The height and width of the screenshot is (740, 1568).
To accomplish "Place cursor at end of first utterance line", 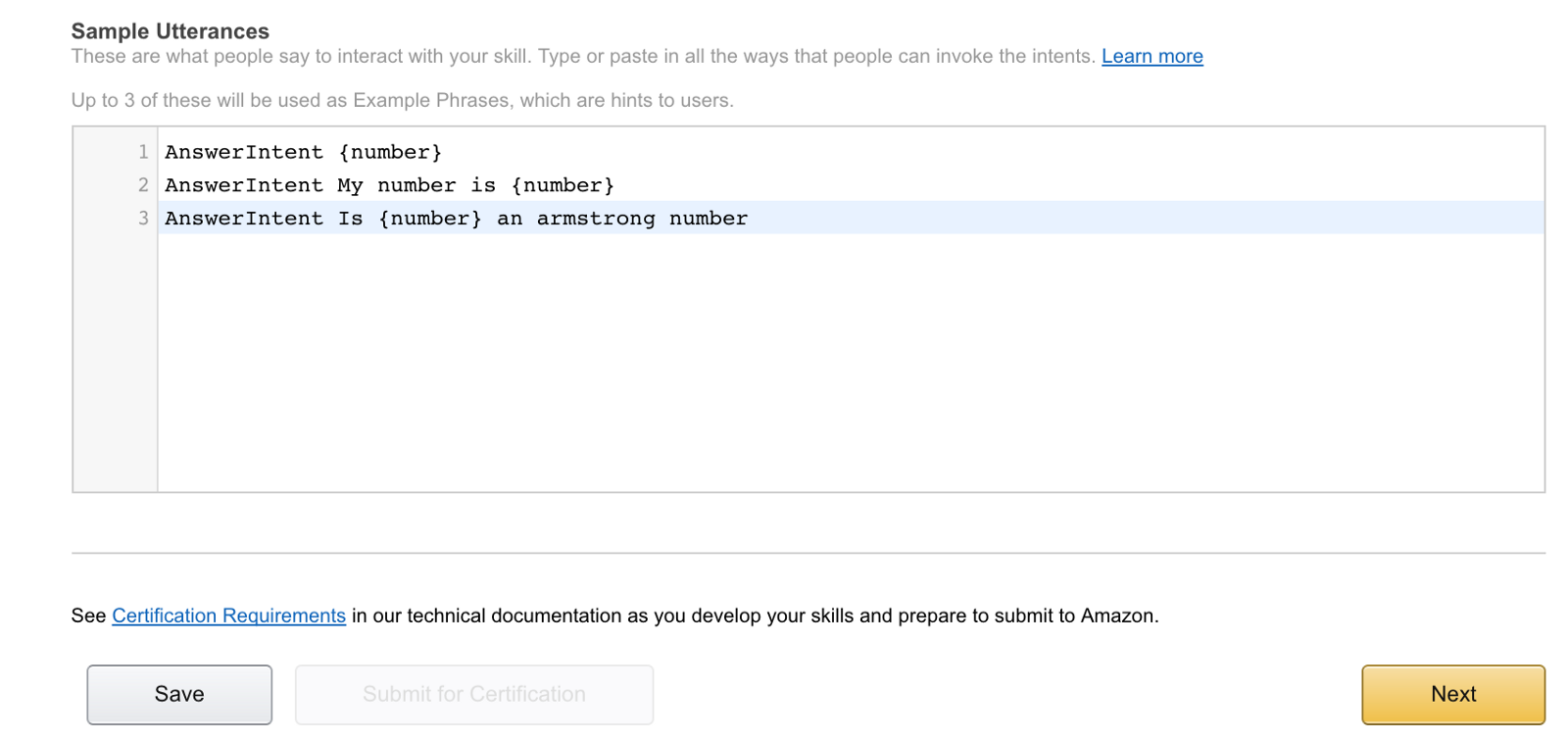I will coord(444,153).
